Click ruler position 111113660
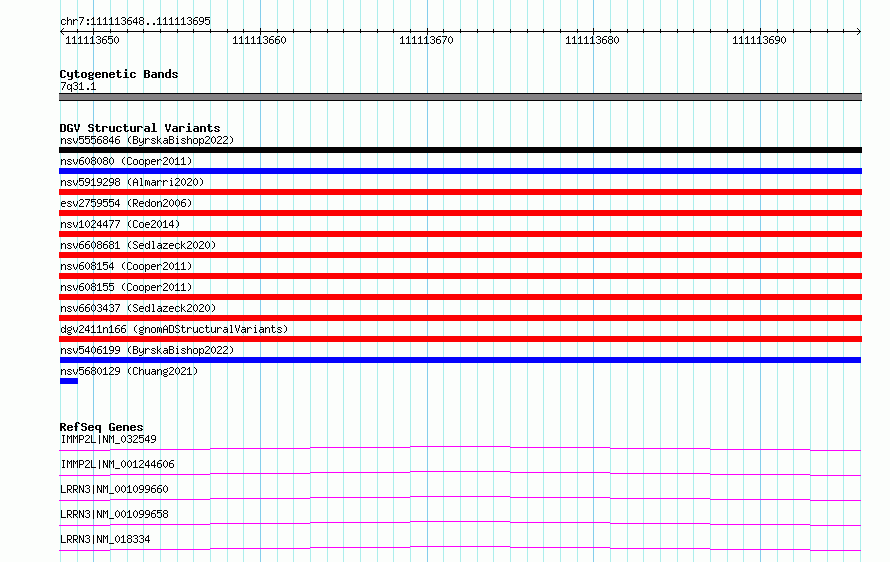The width and height of the screenshot is (890, 562). point(259,40)
